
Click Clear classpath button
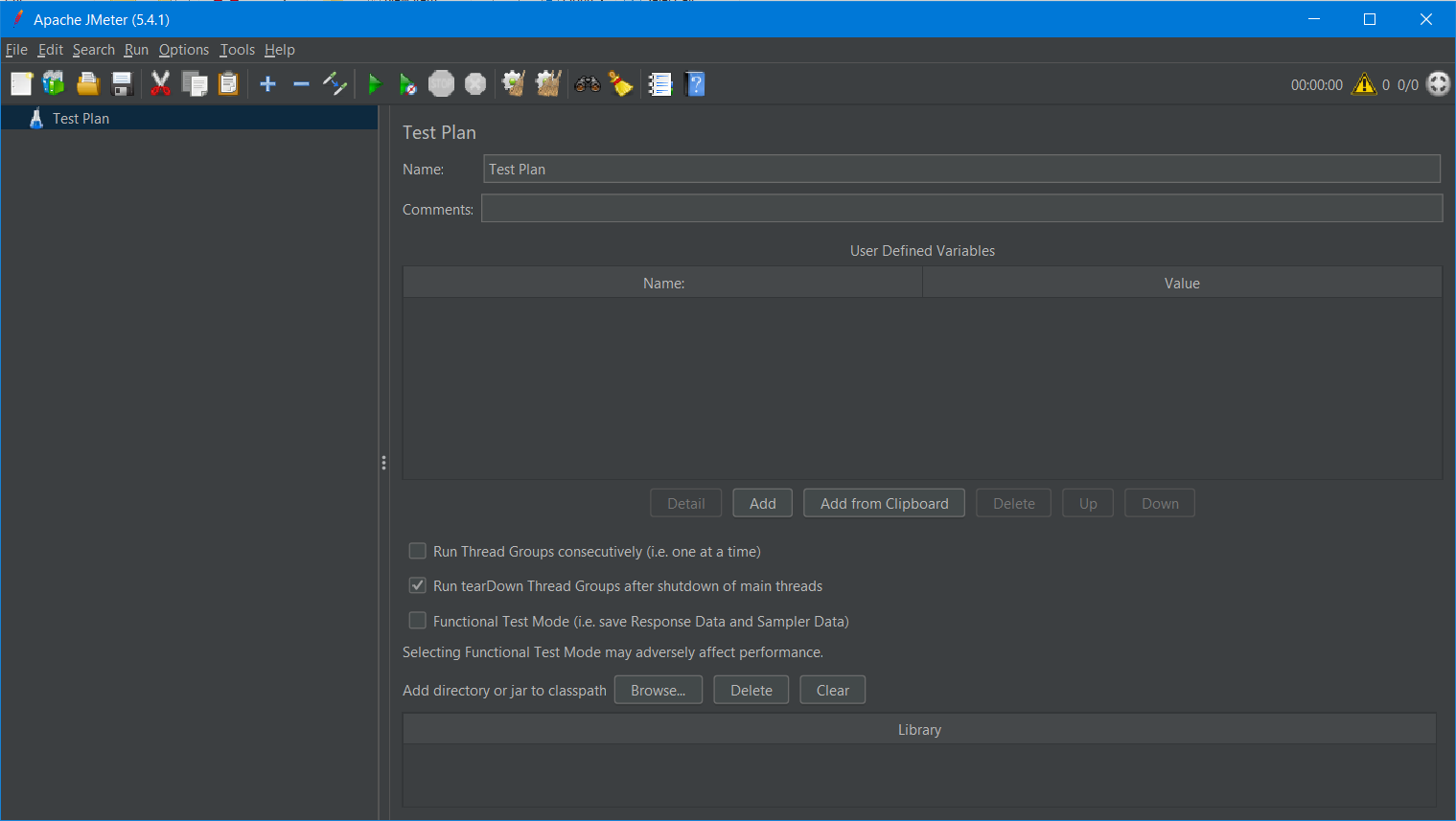pyautogui.click(x=833, y=690)
